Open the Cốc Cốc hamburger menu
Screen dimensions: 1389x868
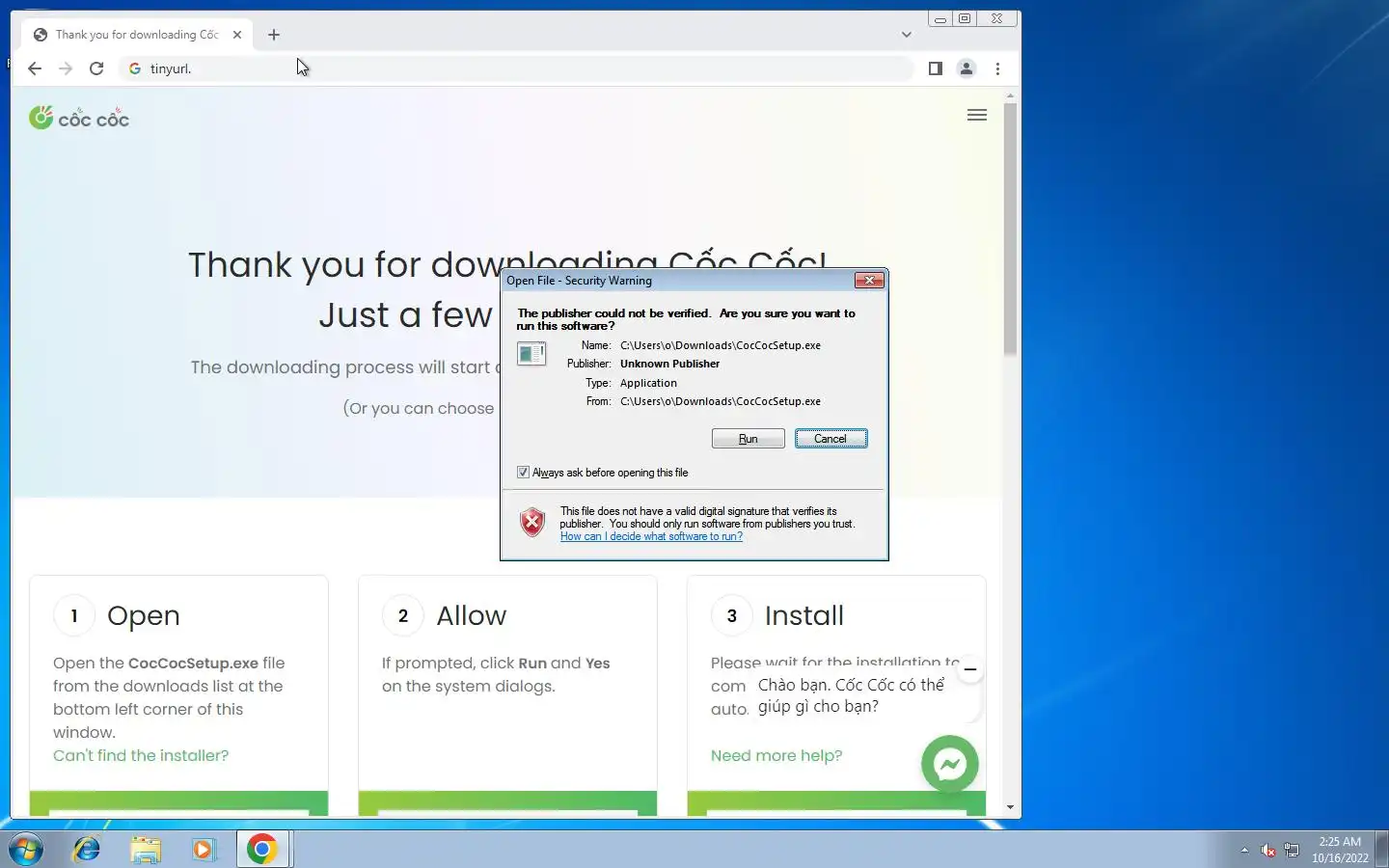[x=976, y=115]
